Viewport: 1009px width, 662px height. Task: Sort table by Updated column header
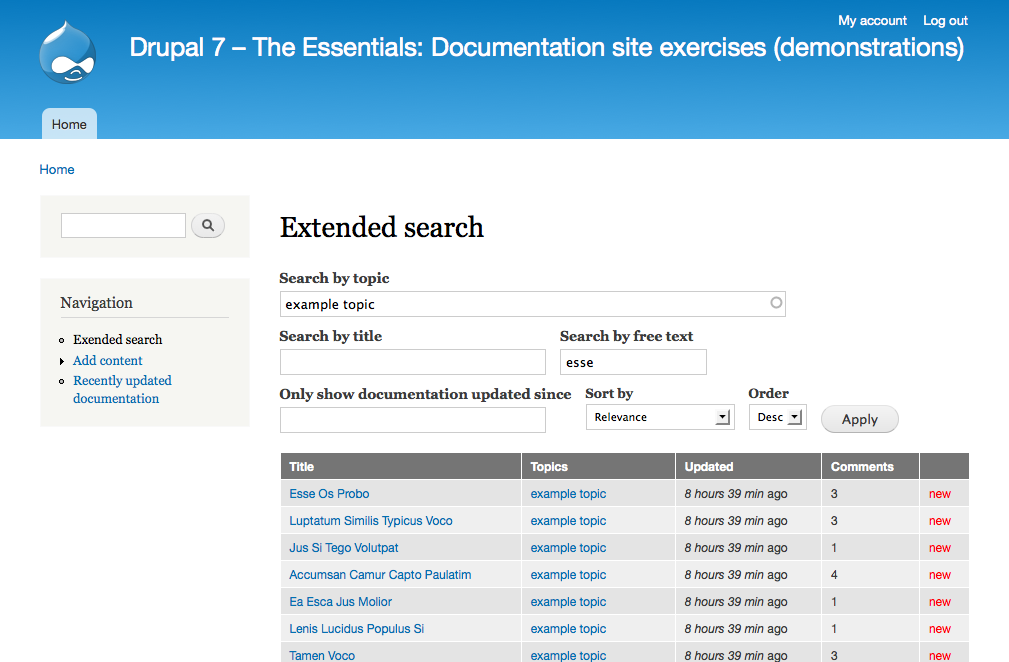(x=709, y=466)
